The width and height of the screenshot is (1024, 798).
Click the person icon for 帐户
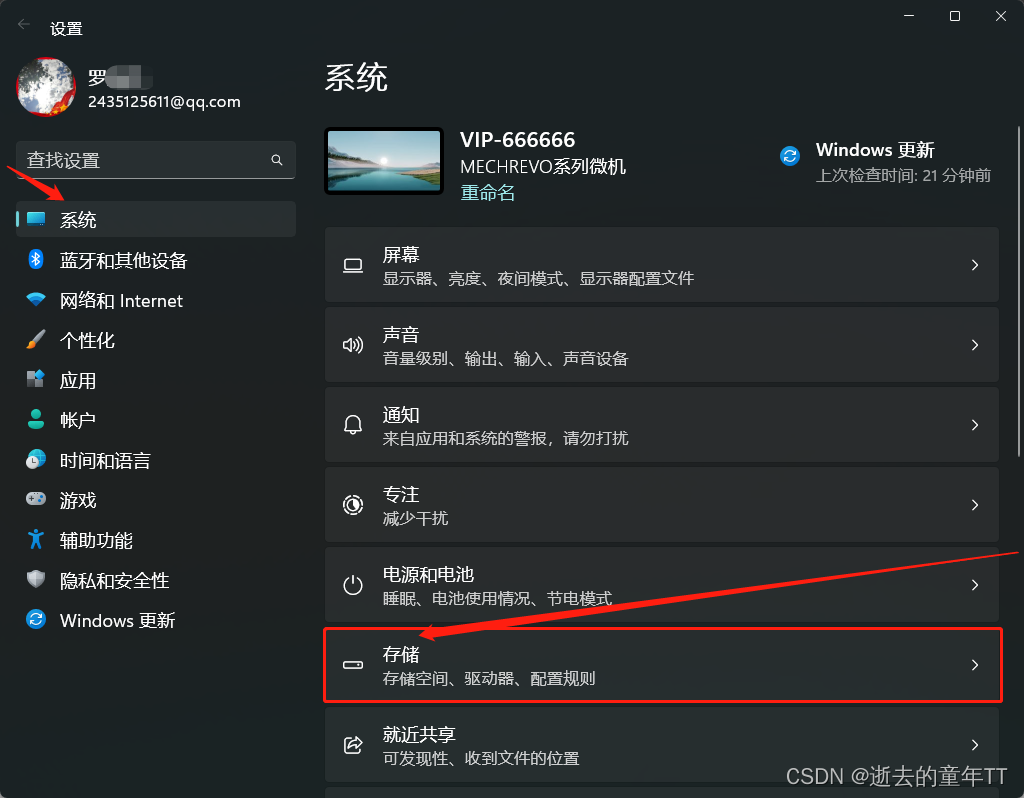click(36, 419)
